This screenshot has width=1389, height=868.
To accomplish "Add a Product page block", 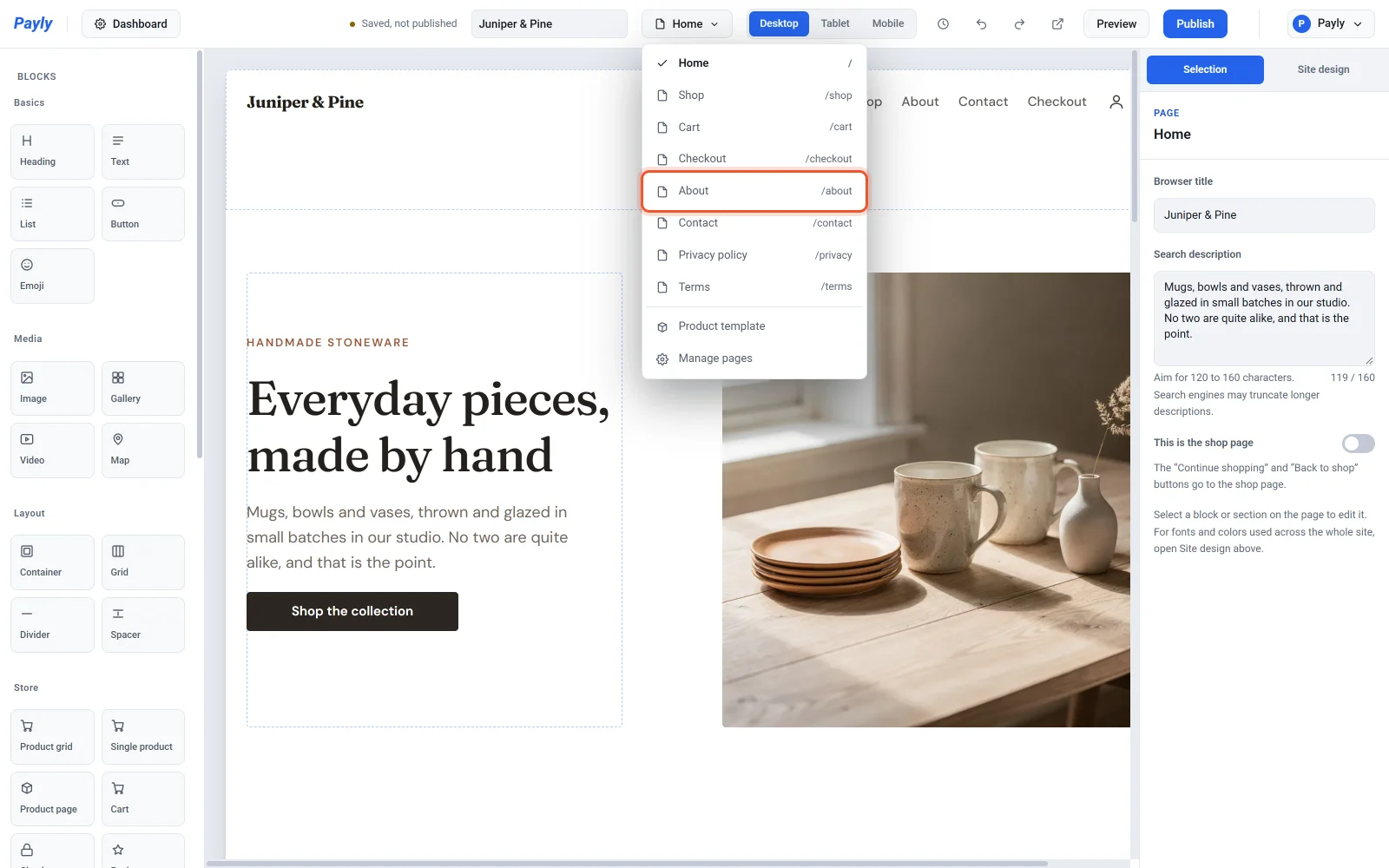I will 52,799.
